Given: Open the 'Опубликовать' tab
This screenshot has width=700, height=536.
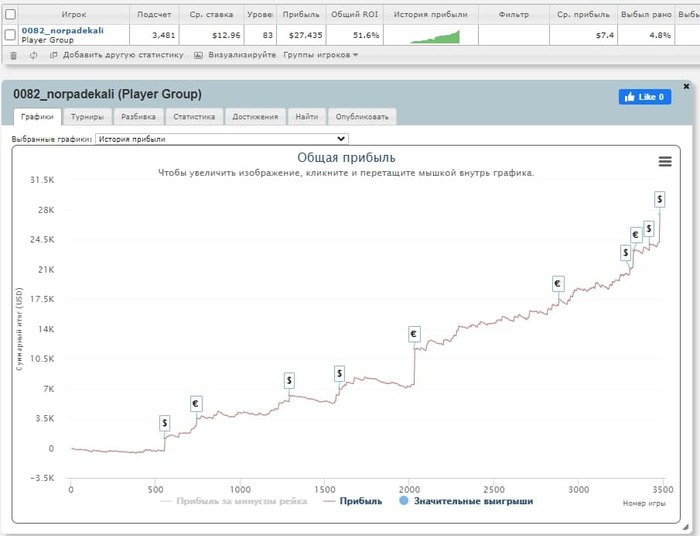Looking at the screenshot, I should 362,116.
